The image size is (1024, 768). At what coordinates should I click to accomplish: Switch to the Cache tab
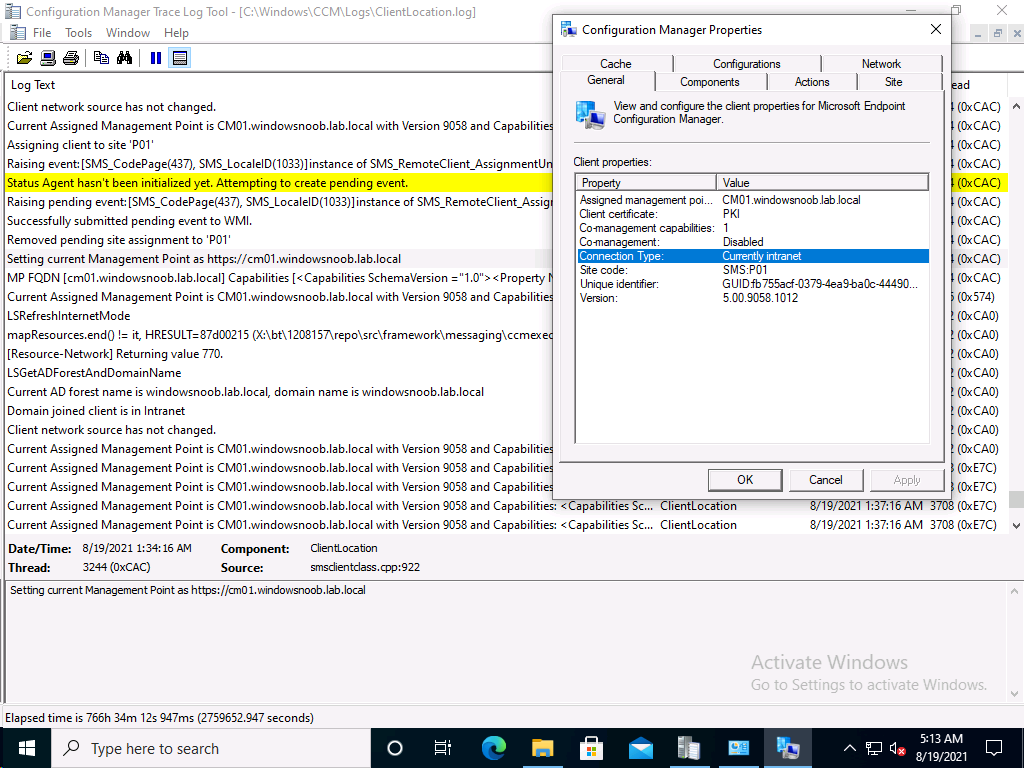[616, 63]
